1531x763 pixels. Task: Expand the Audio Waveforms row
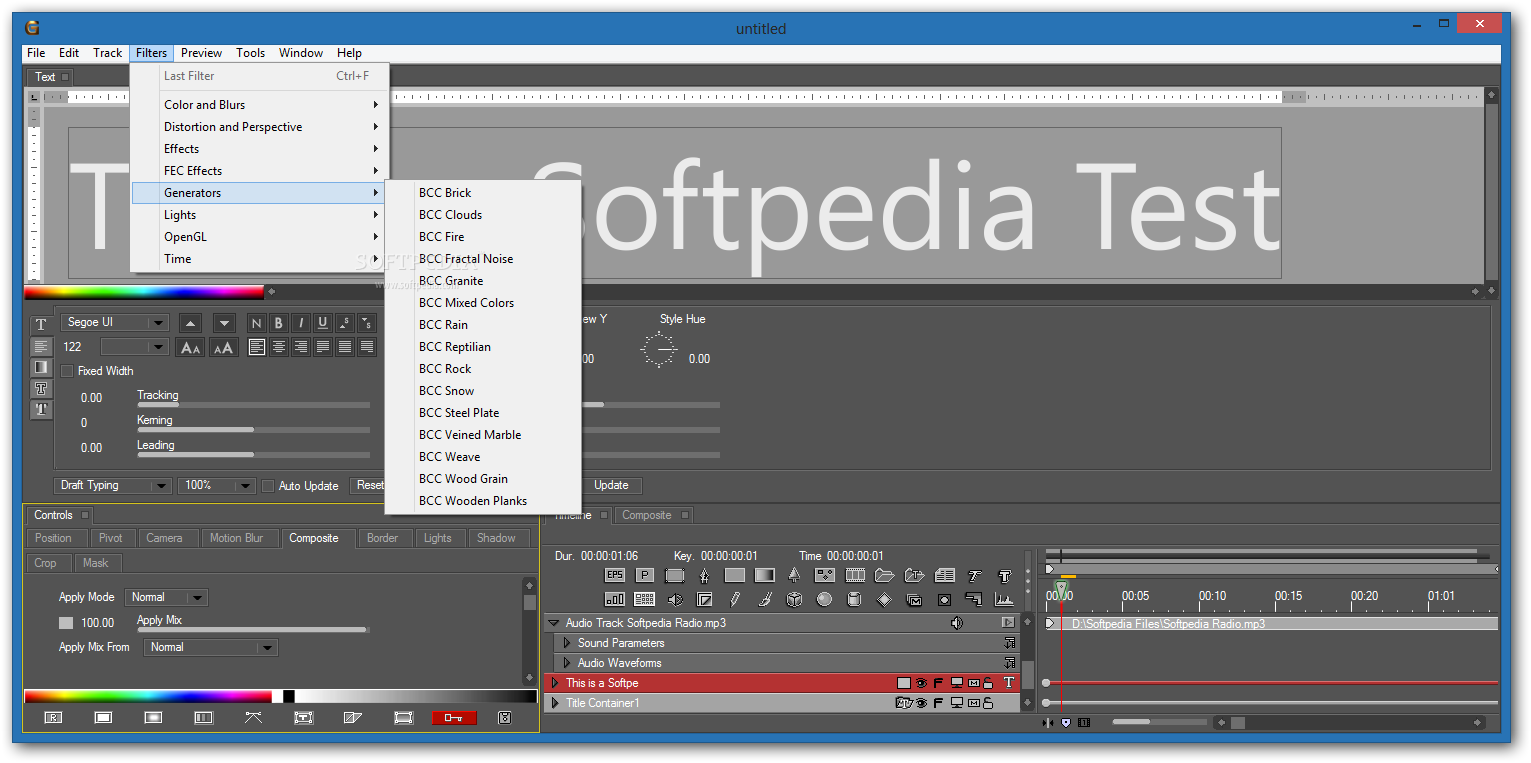coord(567,663)
